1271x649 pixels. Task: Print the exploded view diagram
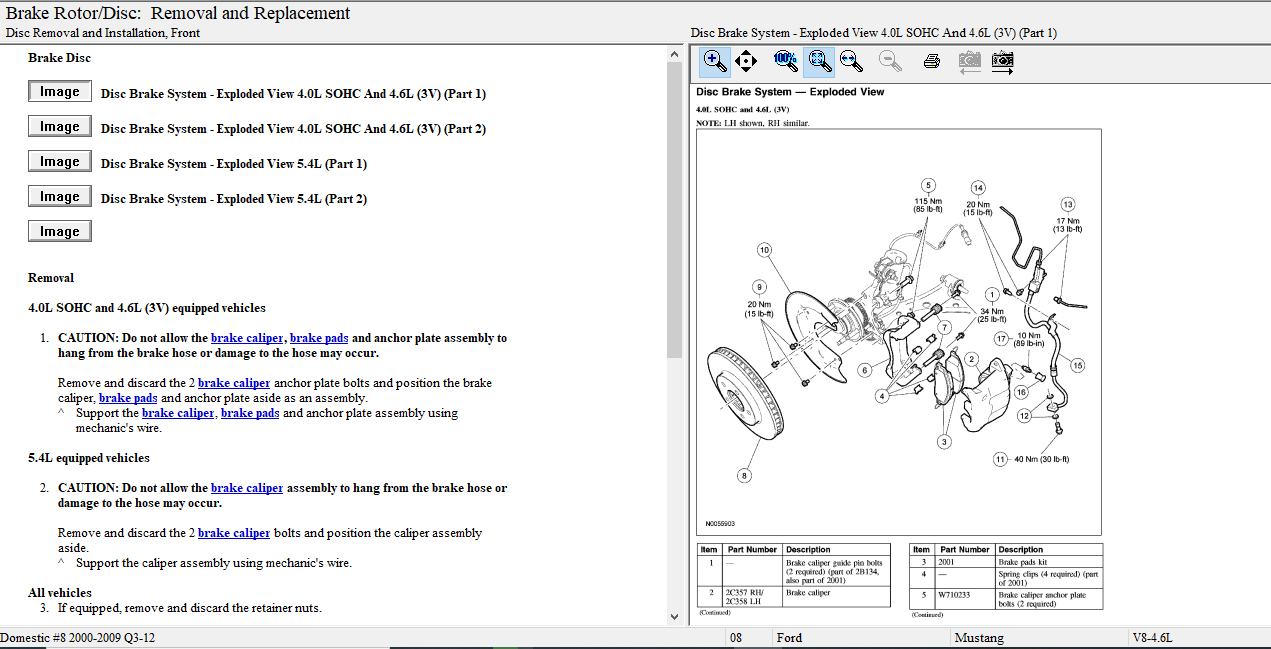coord(931,62)
